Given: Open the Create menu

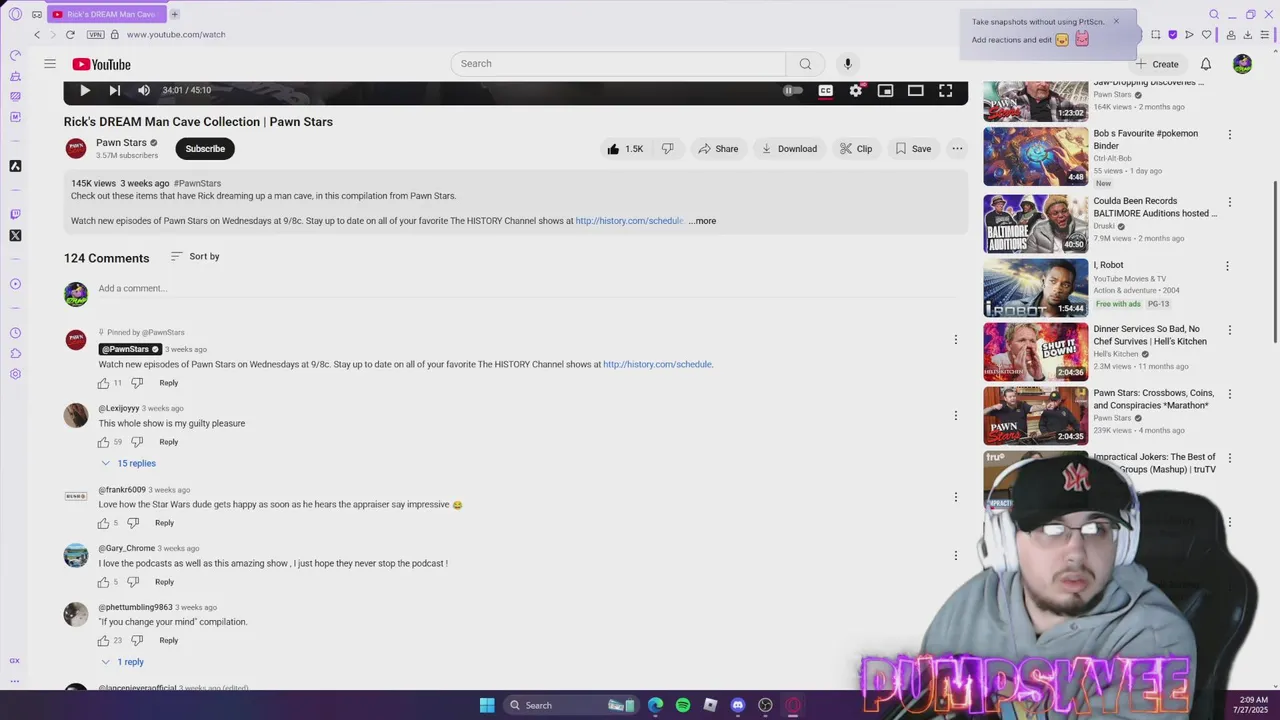Looking at the screenshot, I should click(1157, 64).
